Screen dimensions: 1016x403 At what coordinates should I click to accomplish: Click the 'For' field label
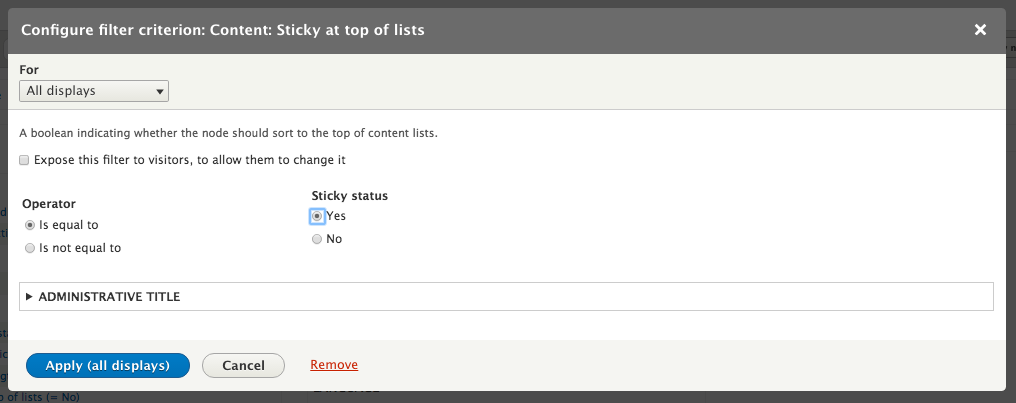click(29, 70)
